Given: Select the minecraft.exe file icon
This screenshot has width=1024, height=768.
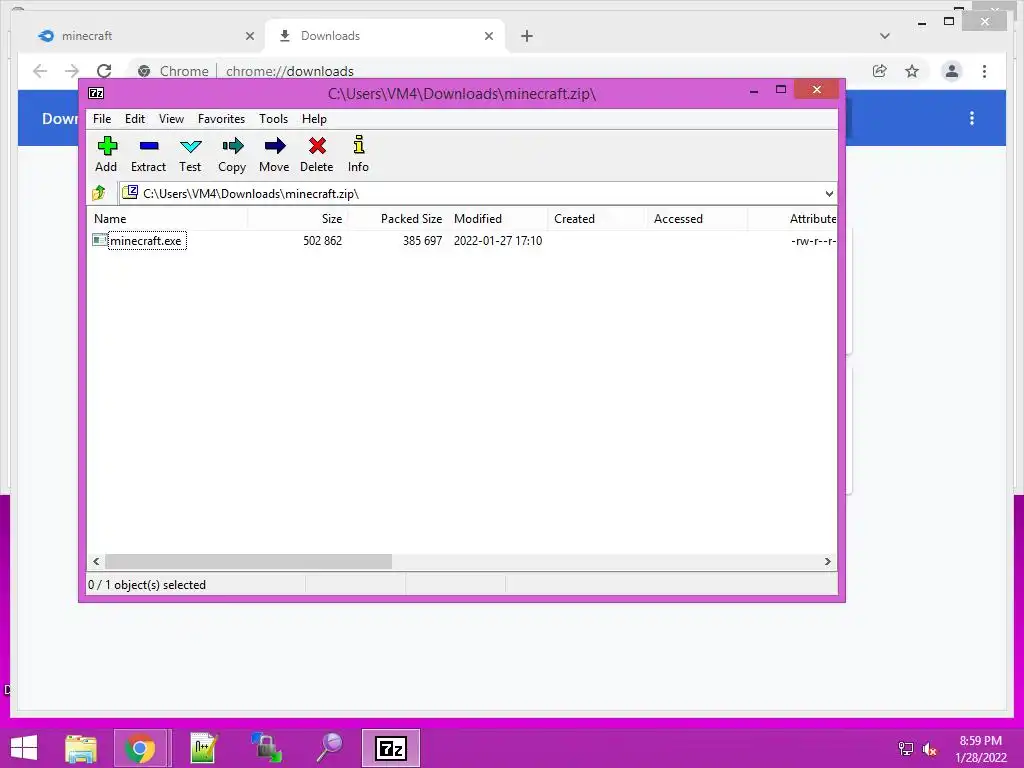Looking at the screenshot, I should (x=99, y=240).
